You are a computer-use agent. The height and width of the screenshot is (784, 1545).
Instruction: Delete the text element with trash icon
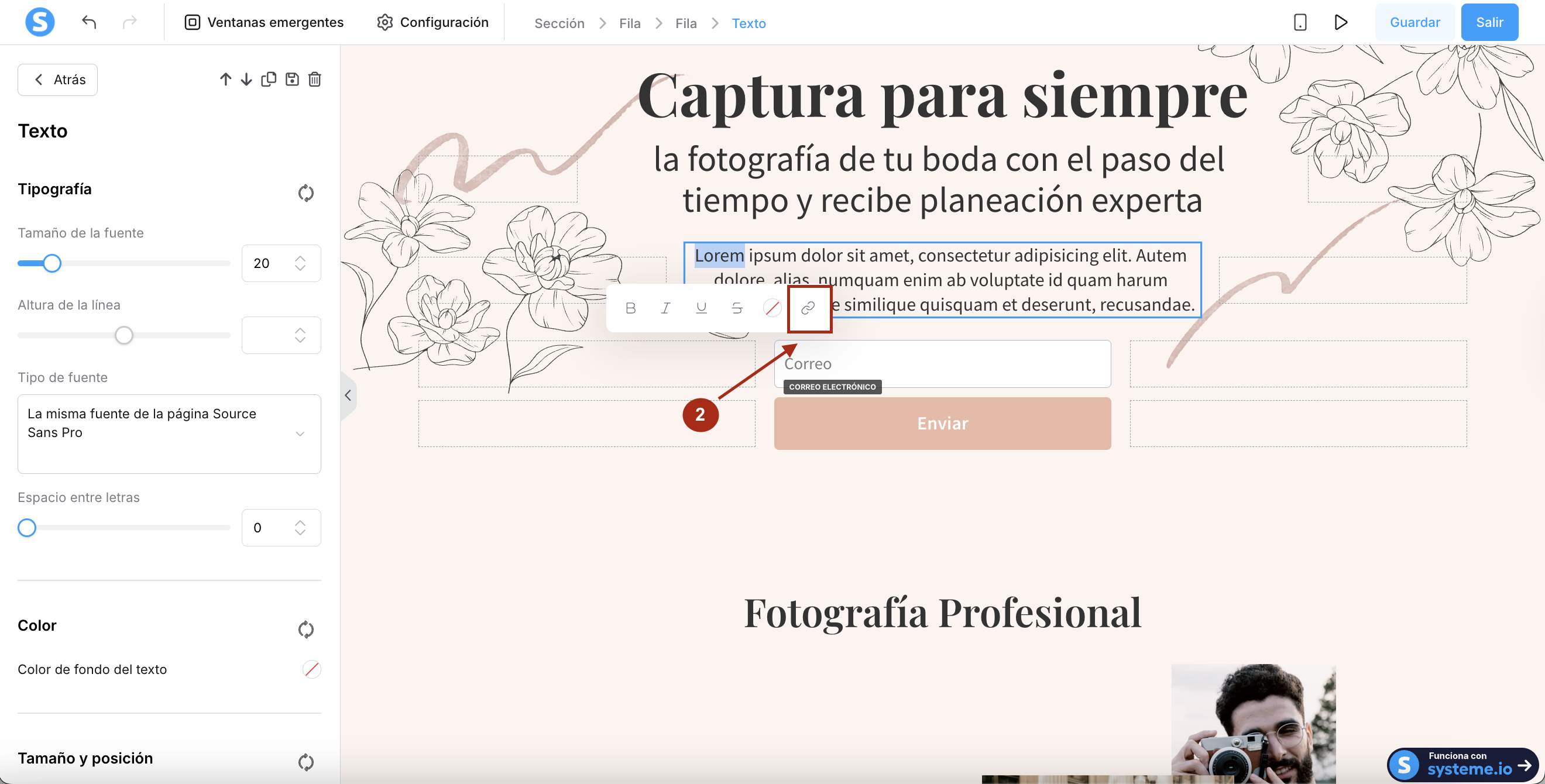[315, 79]
